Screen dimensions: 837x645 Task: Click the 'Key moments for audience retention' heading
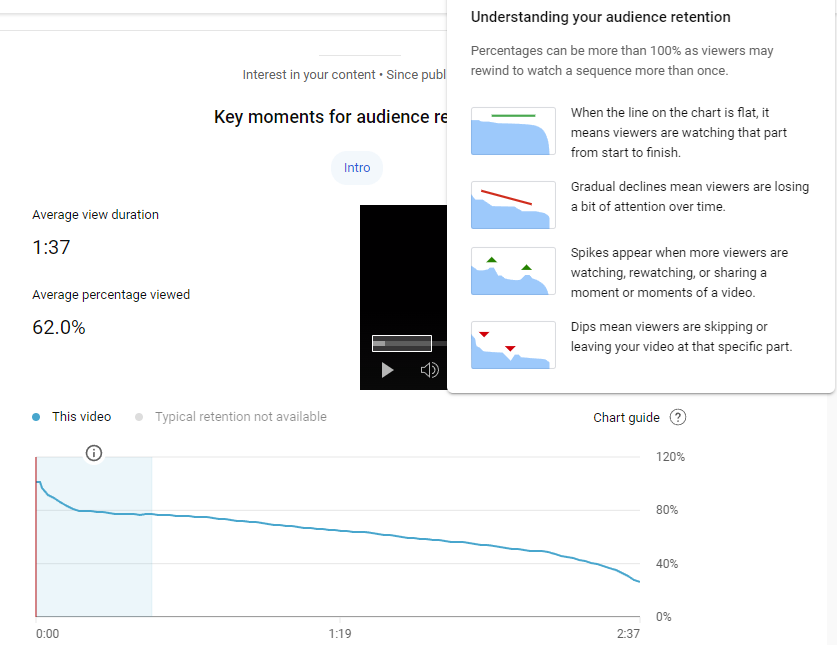pyautogui.click(x=330, y=117)
